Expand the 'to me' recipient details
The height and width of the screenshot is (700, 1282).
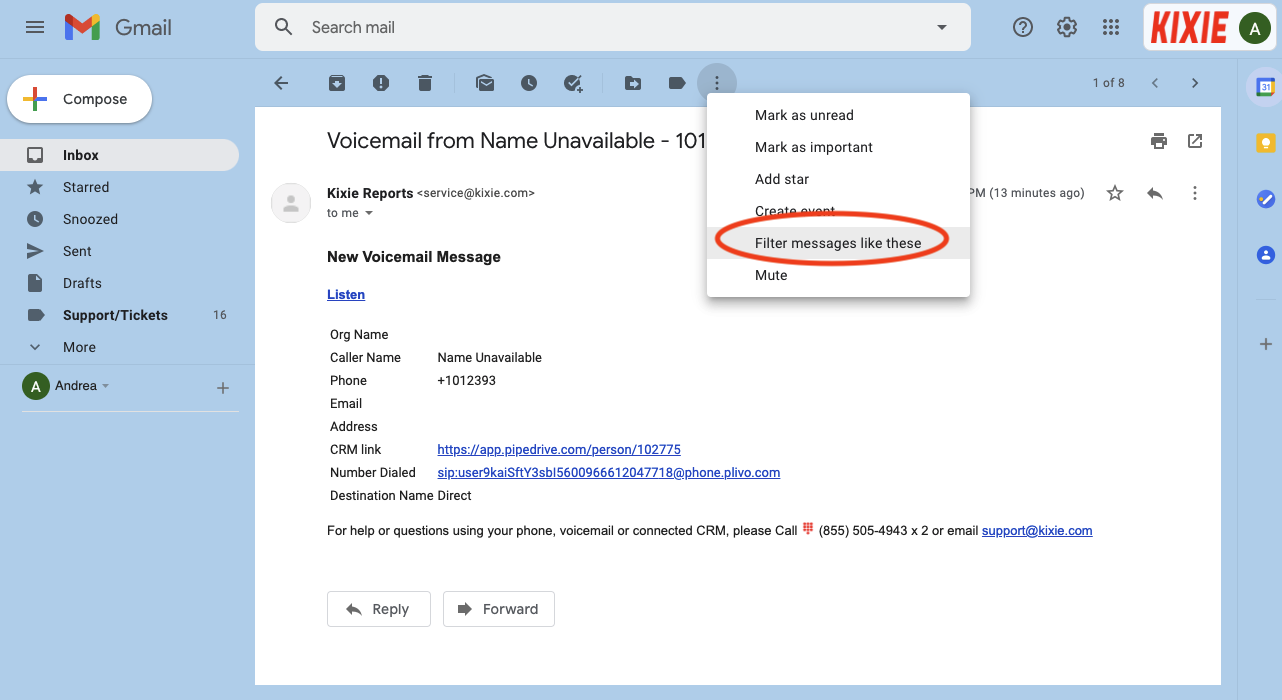[x=369, y=213]
